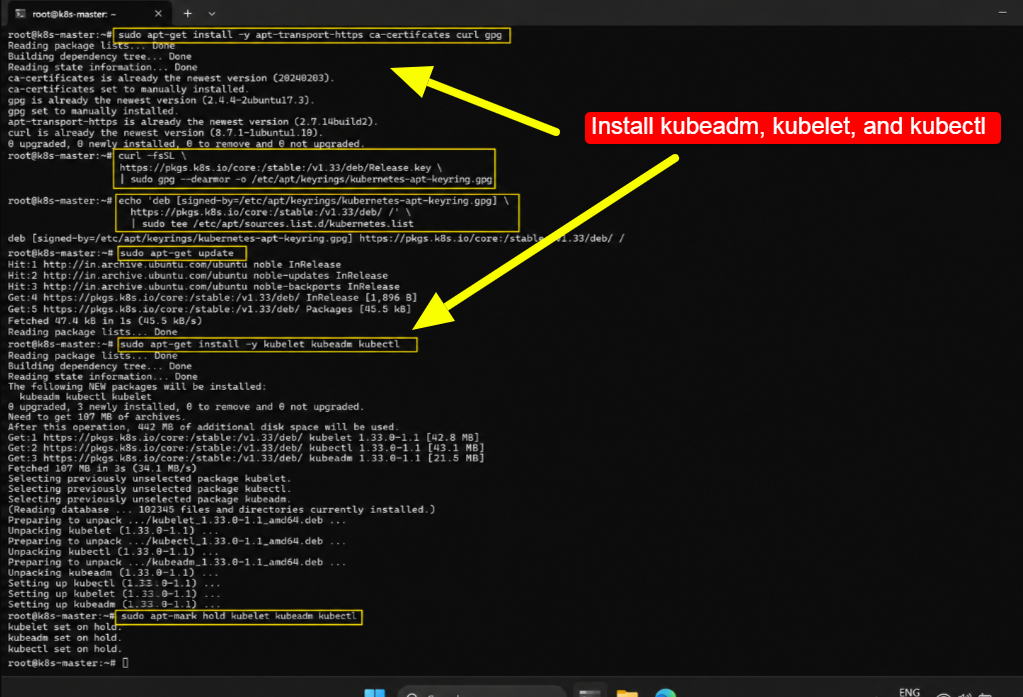
Task: Click 'apt-transport-https is already the newest version' line
Action: pos(192,121)
